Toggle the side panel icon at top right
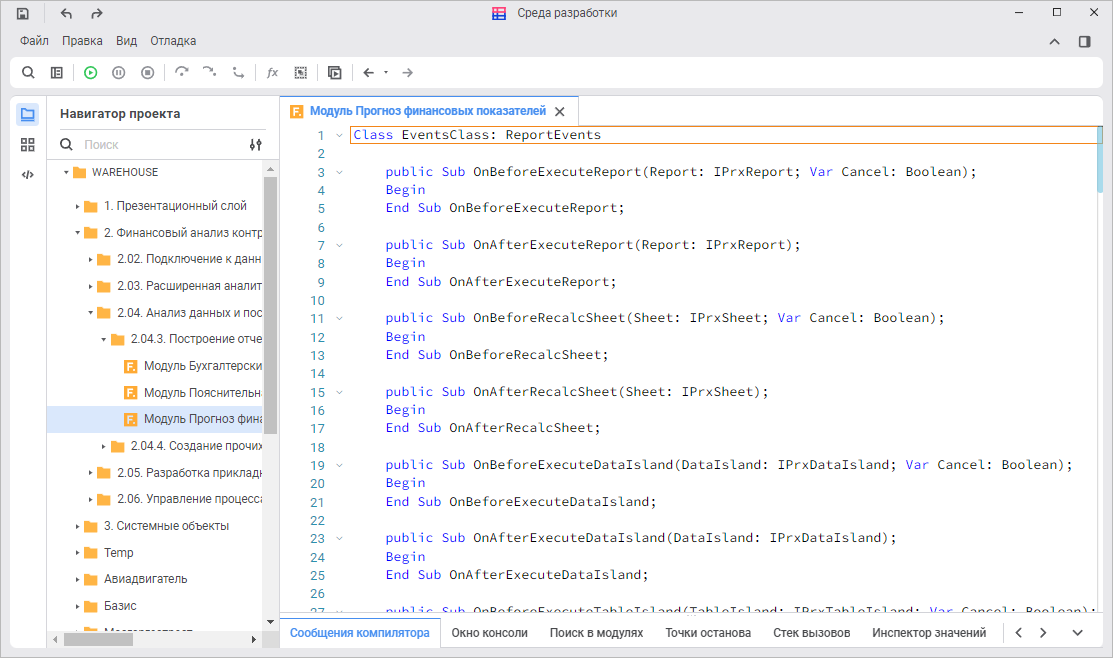 coord(1084,41)
